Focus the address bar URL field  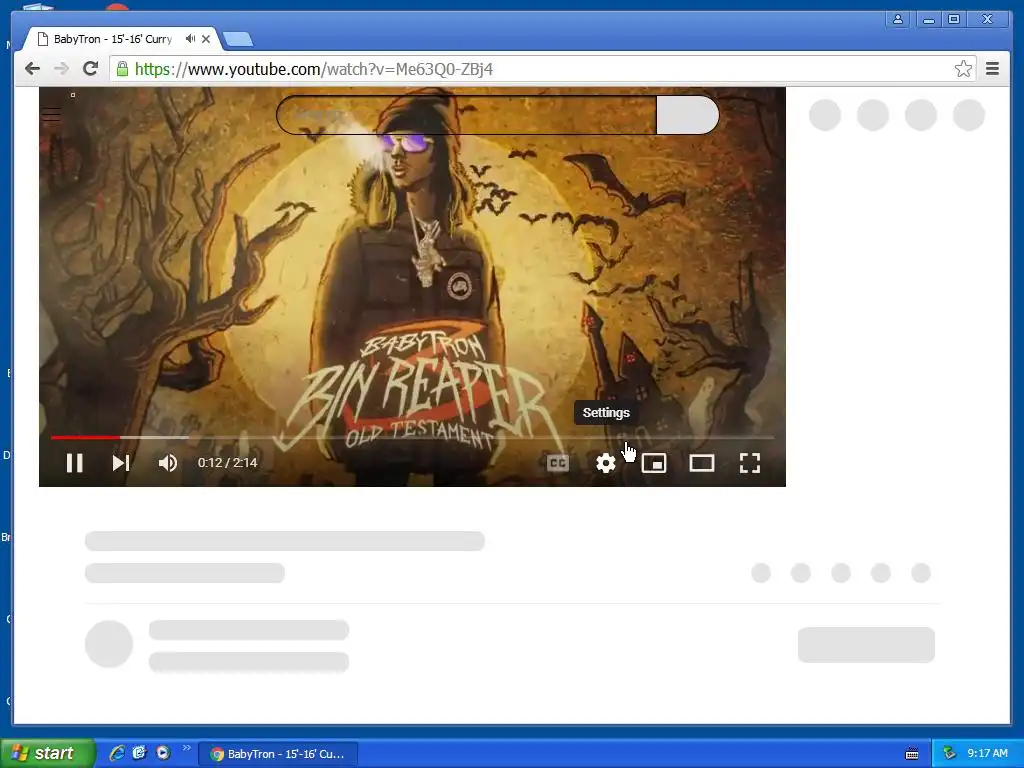pos(542,69)
